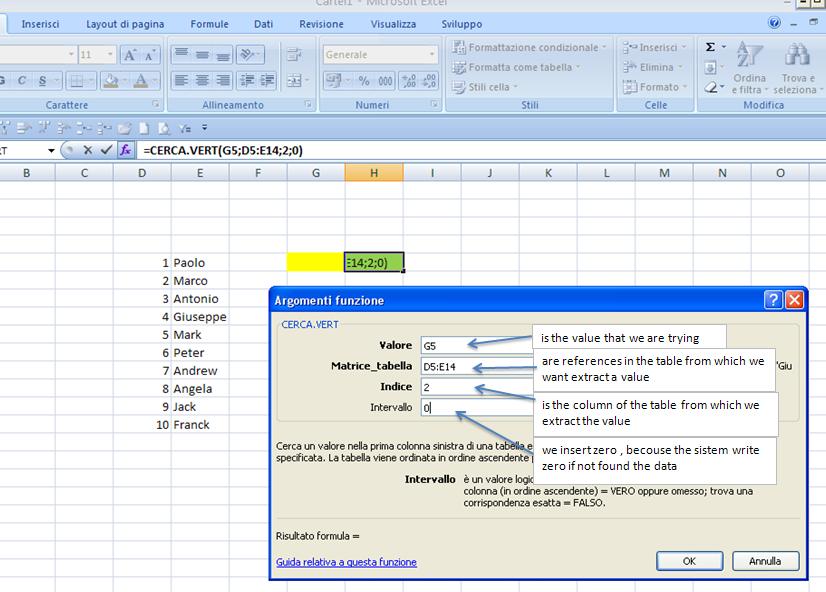Select the AutoSum Σ icon
The image size is (826, 592).
[710, 47]
